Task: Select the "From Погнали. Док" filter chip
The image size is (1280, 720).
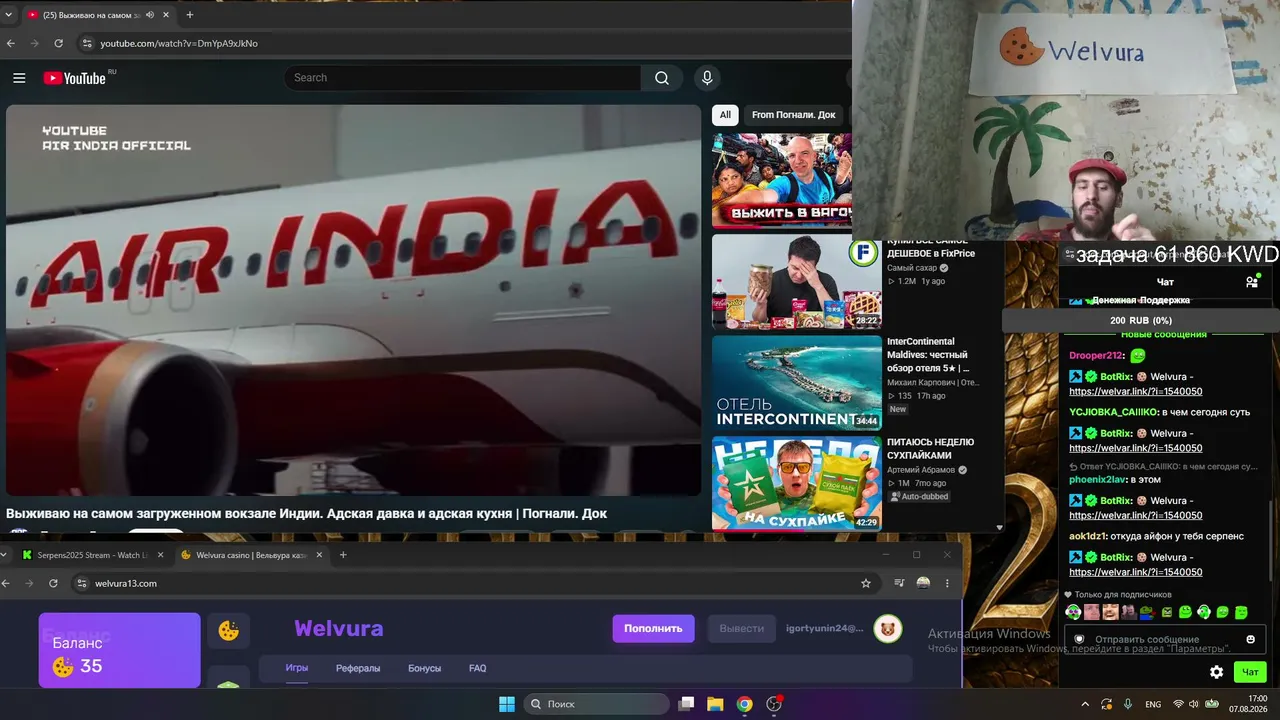Action: tap(794, 115)
